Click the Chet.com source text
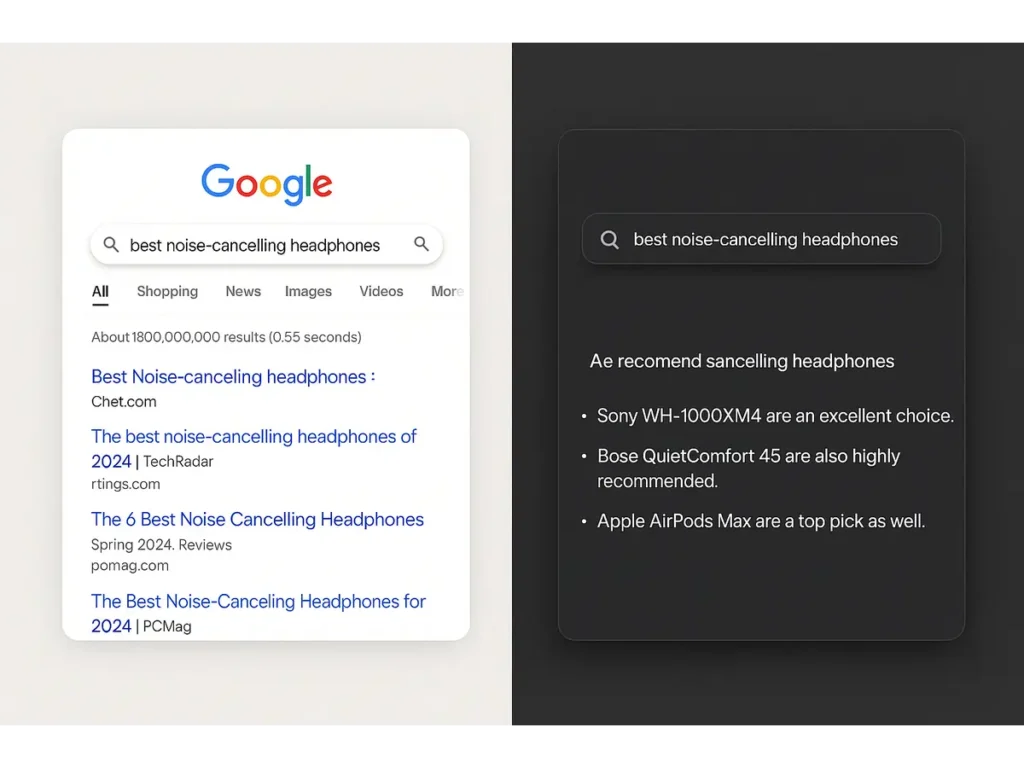Image resolution: width=1024 pixels, height=768 pixels. (x=124, y=402)
